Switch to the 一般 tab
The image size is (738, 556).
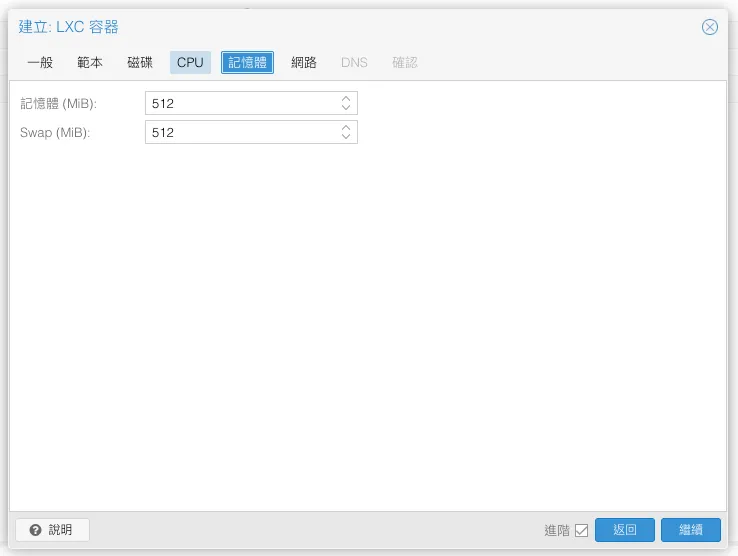point(40,62)
